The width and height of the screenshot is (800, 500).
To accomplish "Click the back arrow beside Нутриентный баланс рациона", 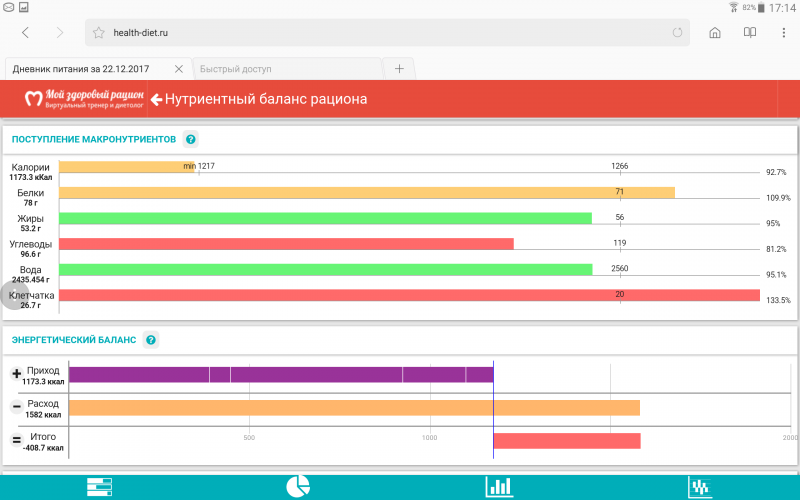I will pyautogui.click(x=156, y=99).
